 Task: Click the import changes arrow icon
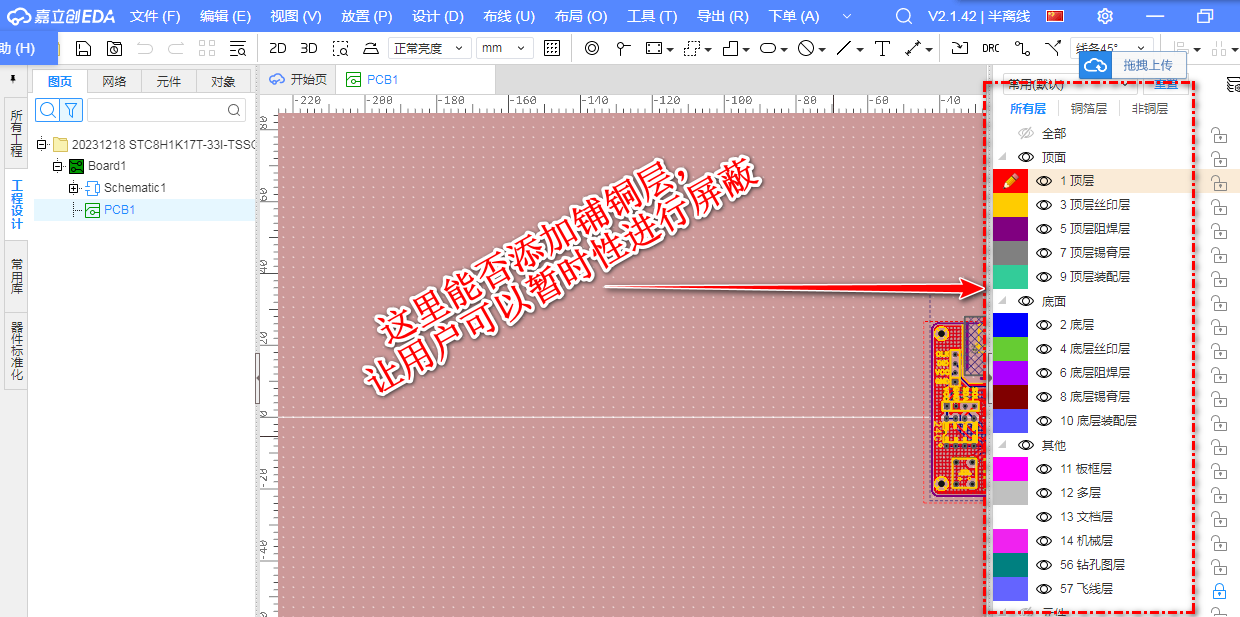pyautogui.click(x=960, y=48)
